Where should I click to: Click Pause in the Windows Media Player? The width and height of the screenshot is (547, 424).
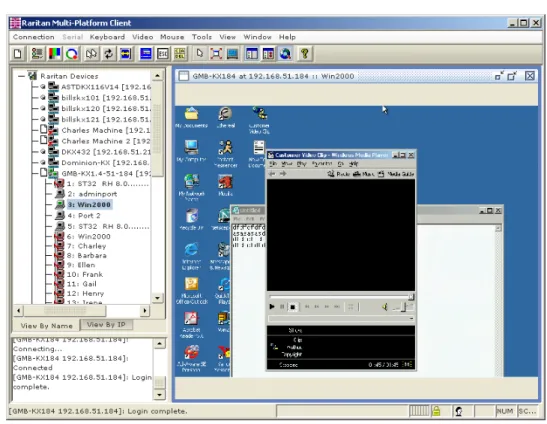coord(282,307)
